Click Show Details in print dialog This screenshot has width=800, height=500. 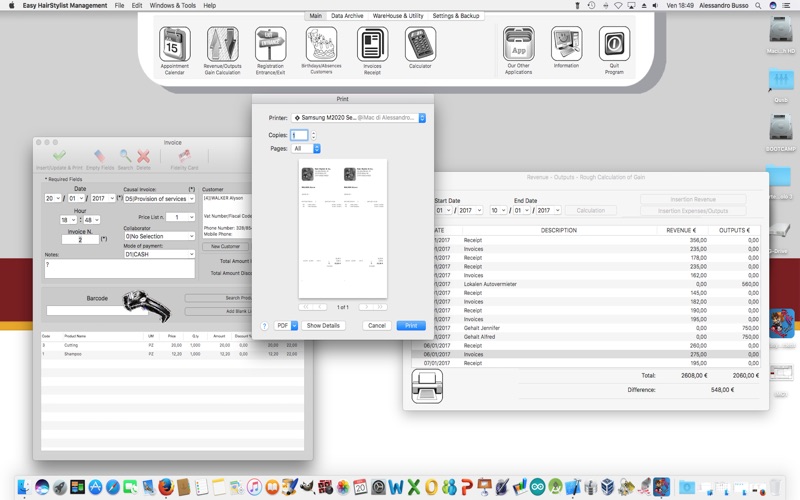[x=323, y=326]
